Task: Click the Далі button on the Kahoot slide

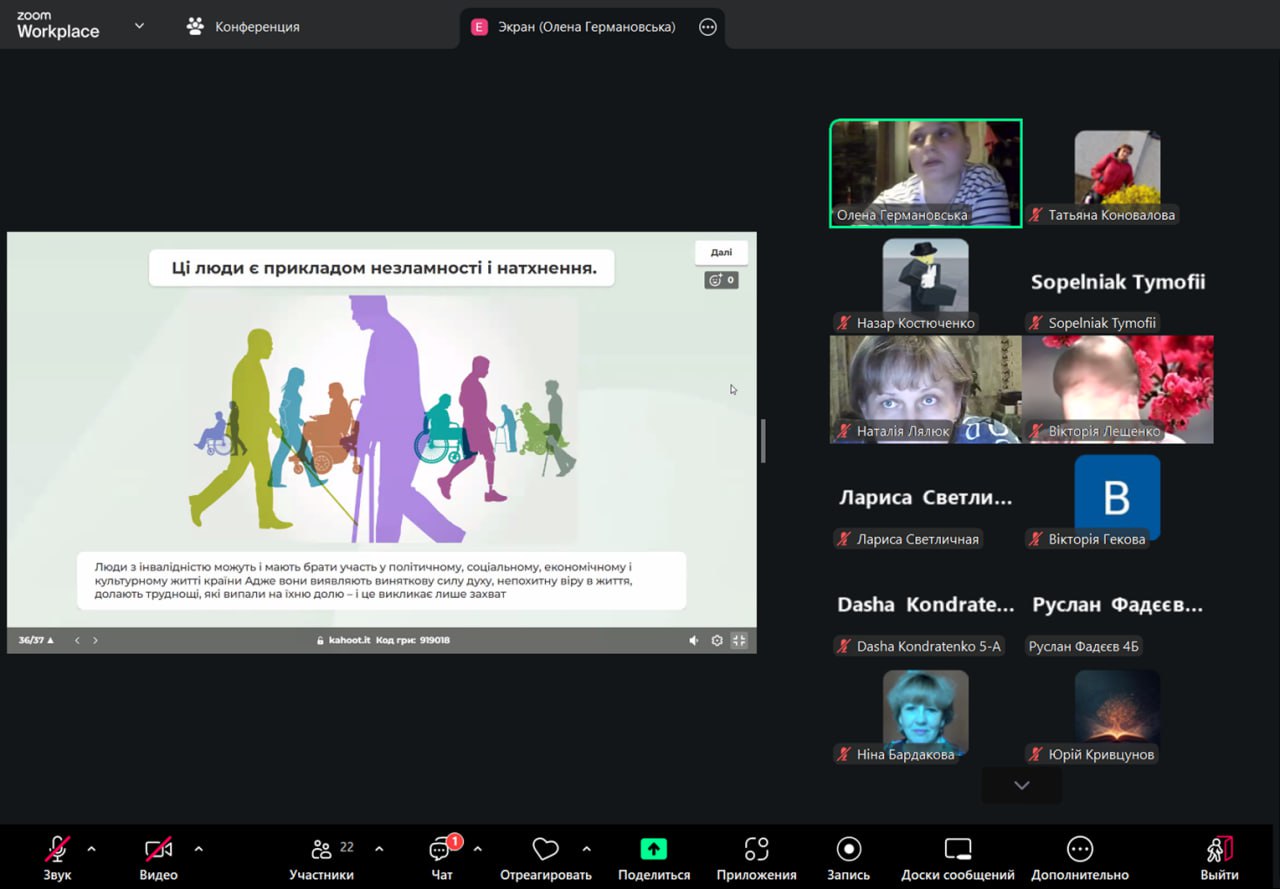Action: (721, 253)
